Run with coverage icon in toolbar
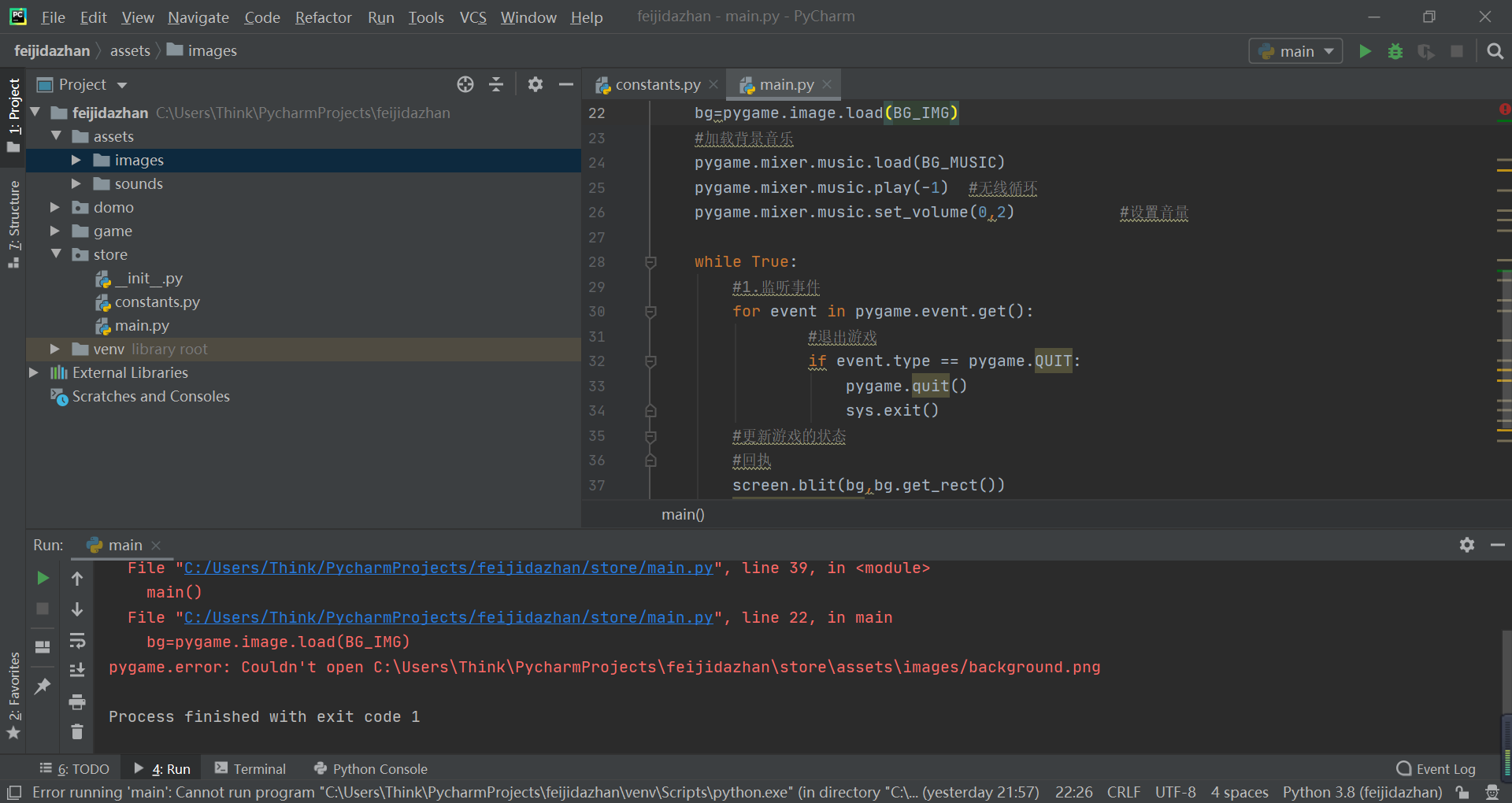The height and width of the screenshot is (803, 1512). tap(1426, 51)
